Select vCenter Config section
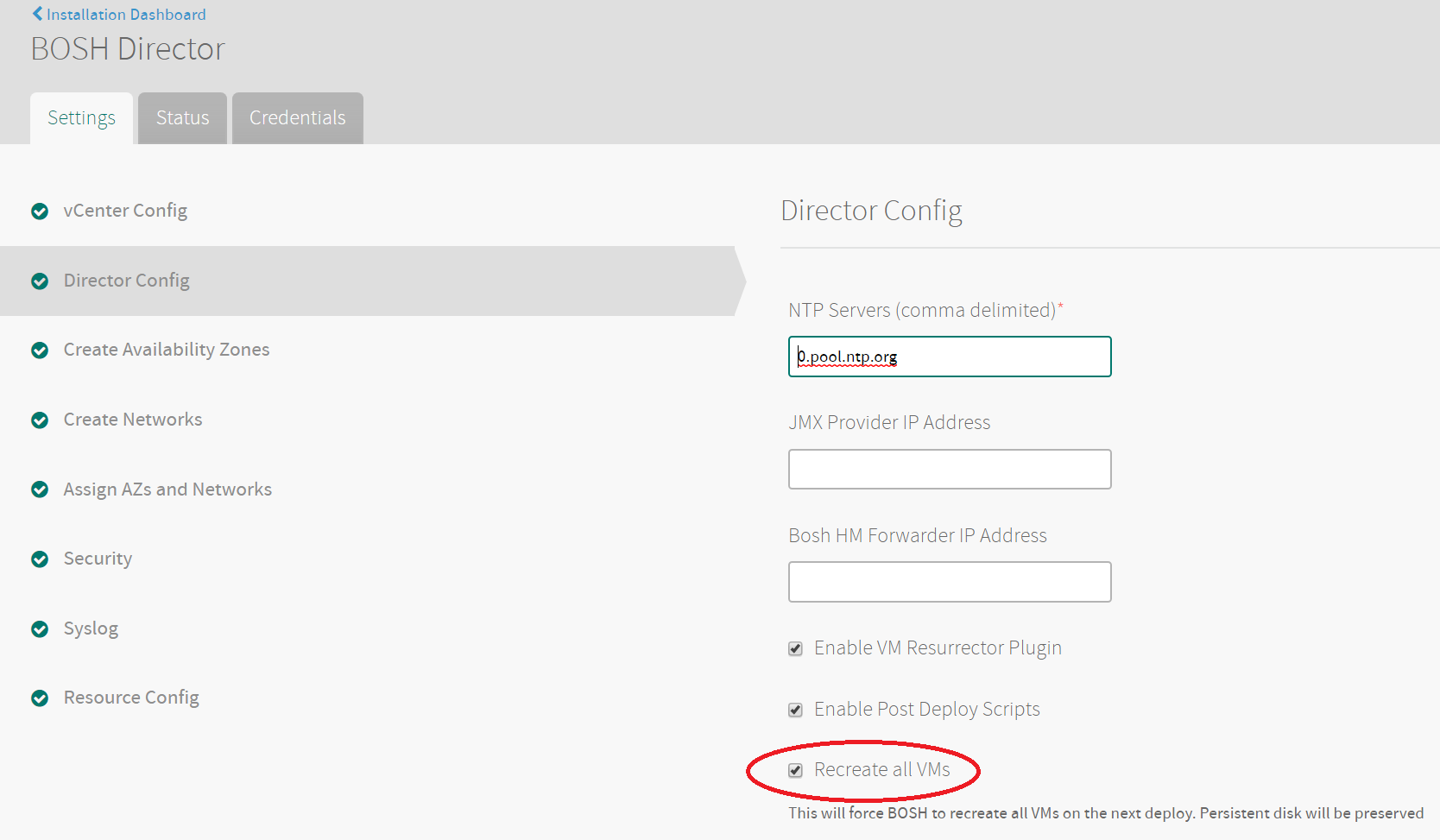The image size is (1440, 840). (125, 211)
